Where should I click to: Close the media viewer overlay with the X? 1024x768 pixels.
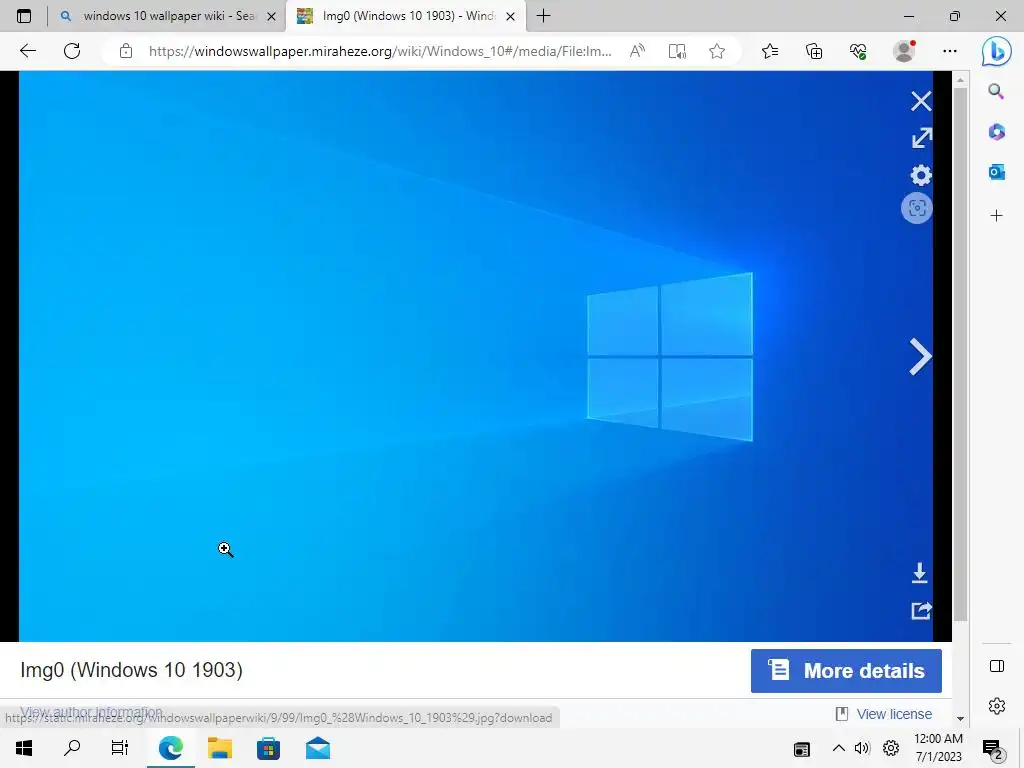921,101
